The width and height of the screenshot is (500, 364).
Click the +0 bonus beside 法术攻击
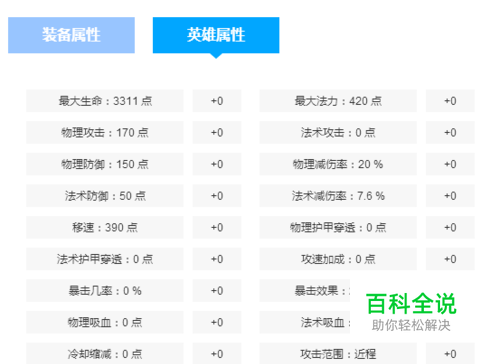450,132
